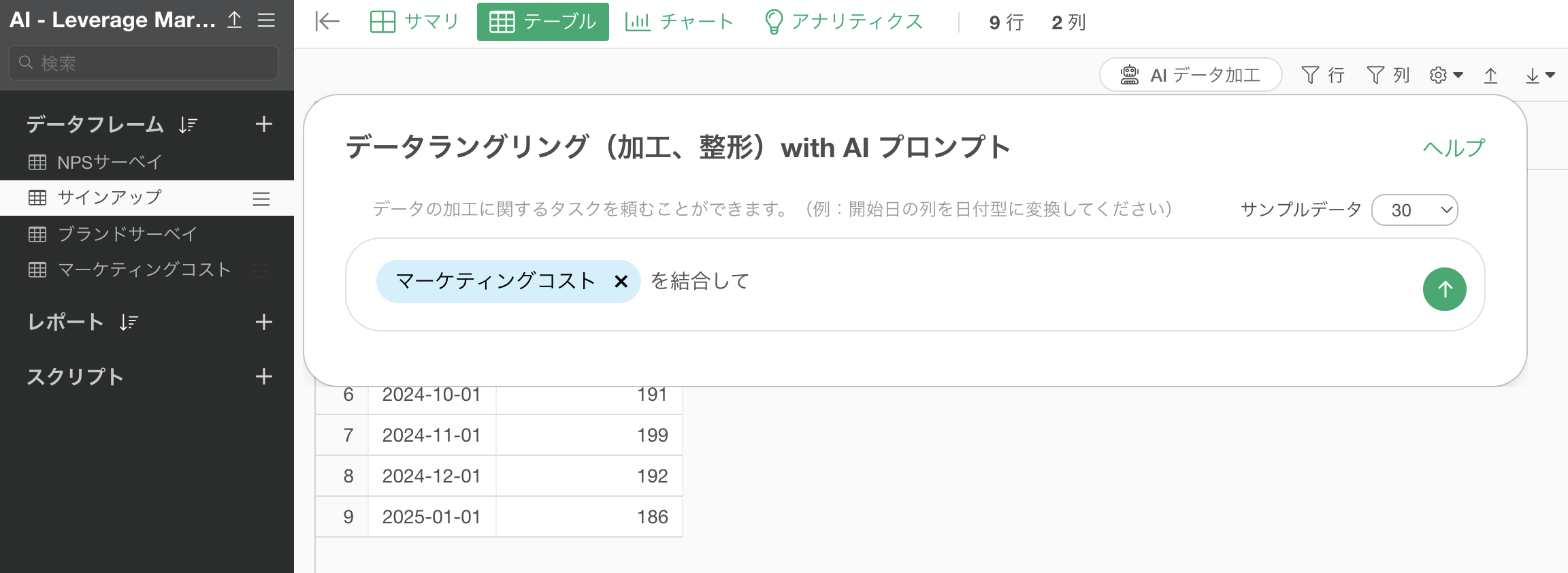Expand the settings gear dropdown
The width and height of the screenshot is (1568, 573).
pos(1445,75)
